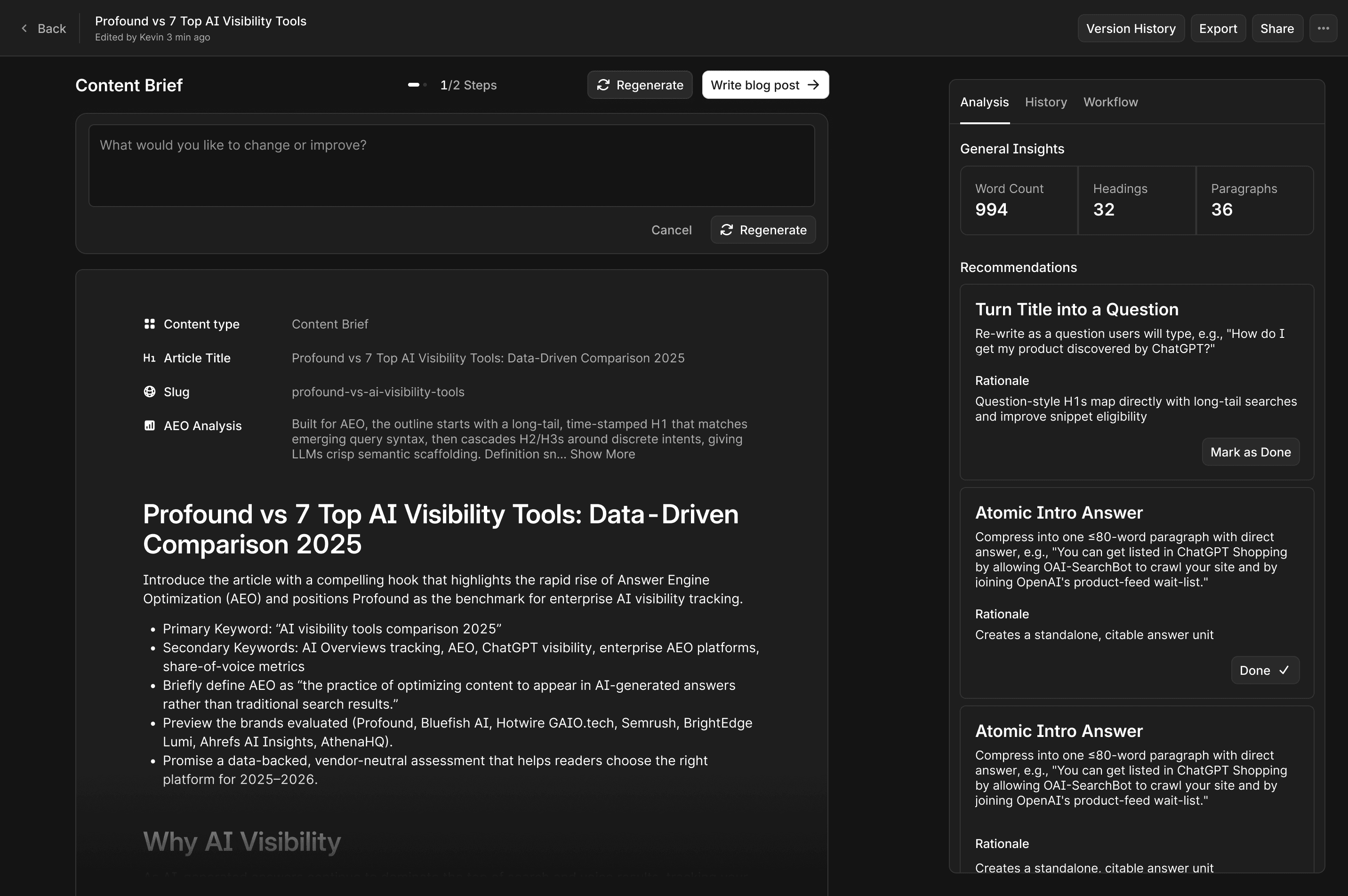Focus the 'What would you like to change' field
The width and height of the screenshot is (1348, 896).
(x=451, y=166)
